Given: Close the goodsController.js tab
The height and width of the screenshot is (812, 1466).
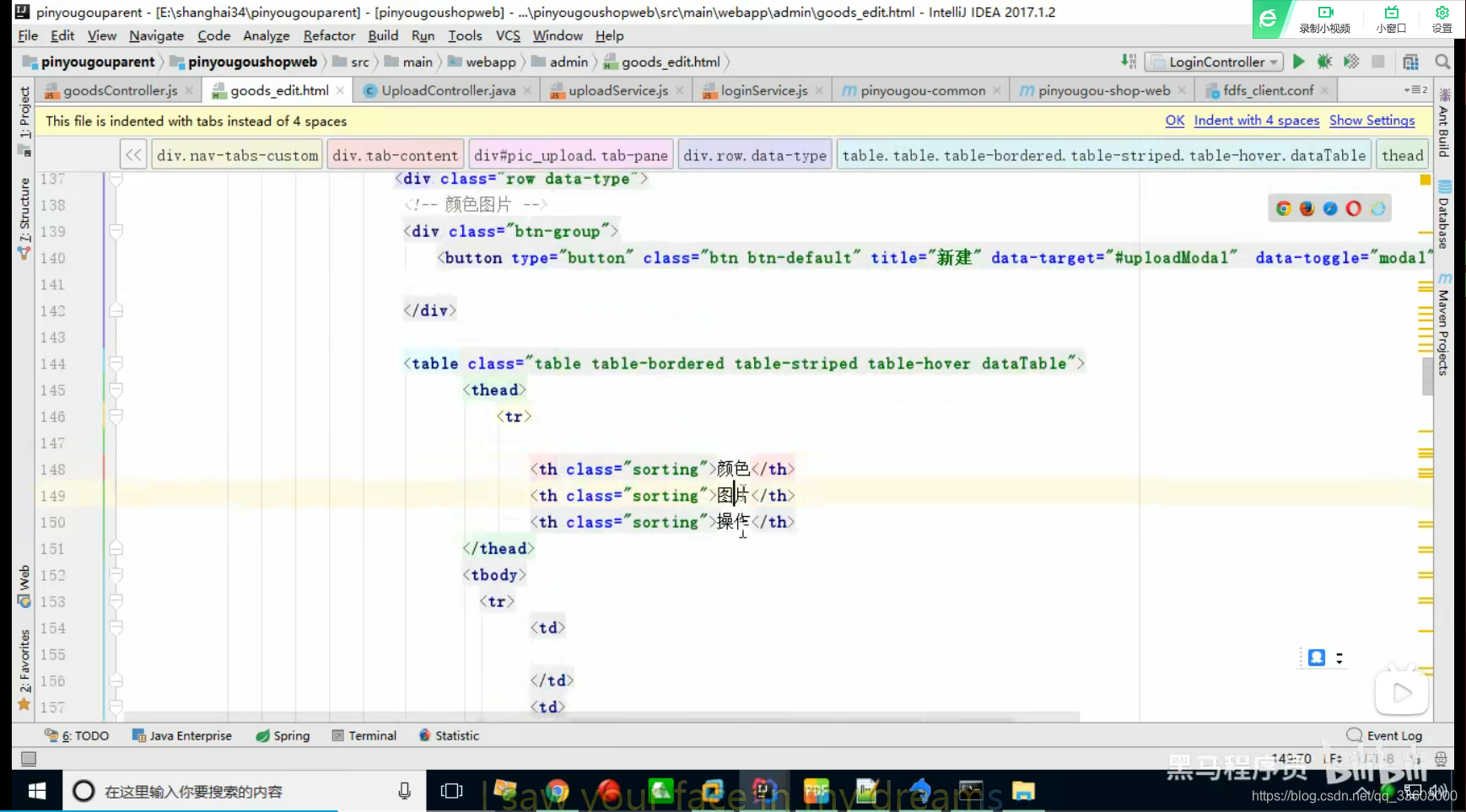Looking at the screenshot, I should click(189, 90).
